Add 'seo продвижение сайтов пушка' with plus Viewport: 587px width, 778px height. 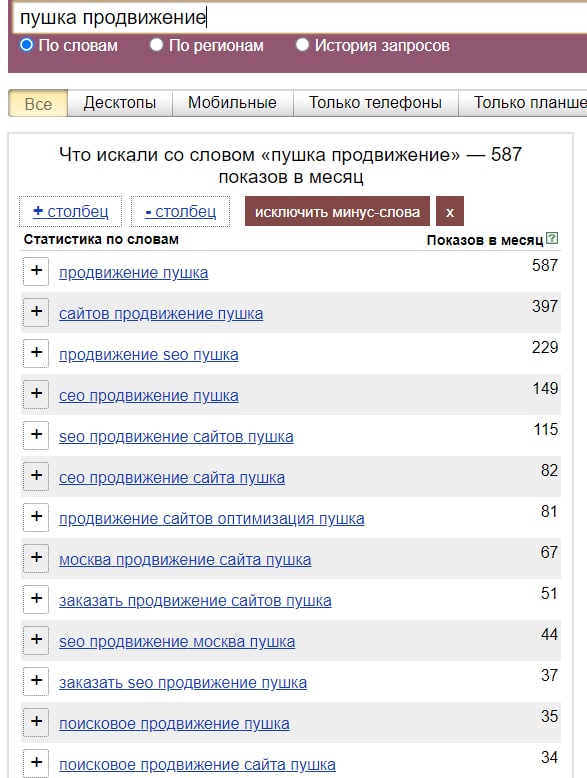pos(36,435)
